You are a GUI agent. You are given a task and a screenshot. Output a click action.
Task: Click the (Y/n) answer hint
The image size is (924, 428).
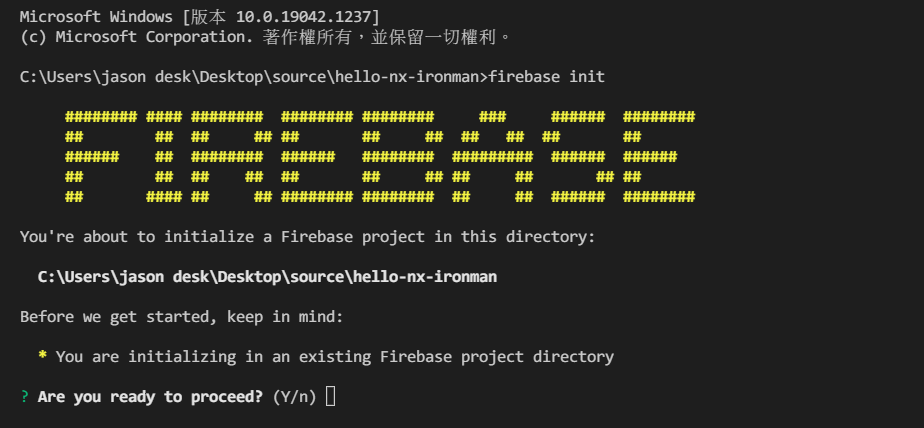295,397
